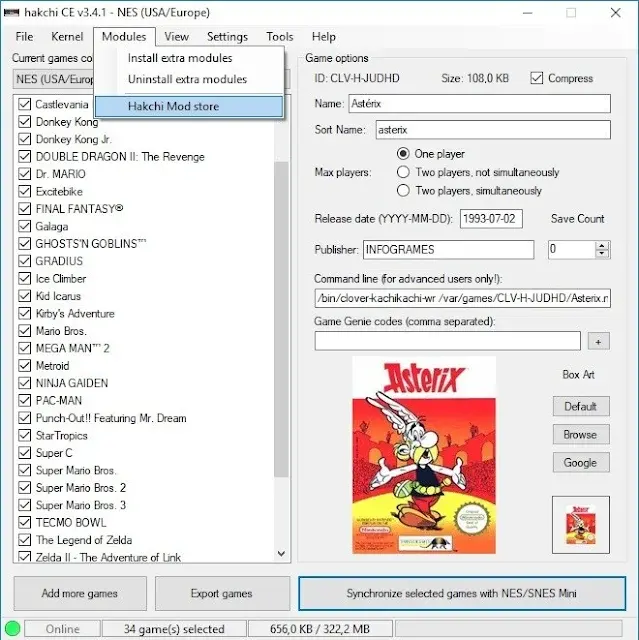The image size is (639, 640).
Task: Uncheck the Castlevania game checkbox
Action: 25,104
